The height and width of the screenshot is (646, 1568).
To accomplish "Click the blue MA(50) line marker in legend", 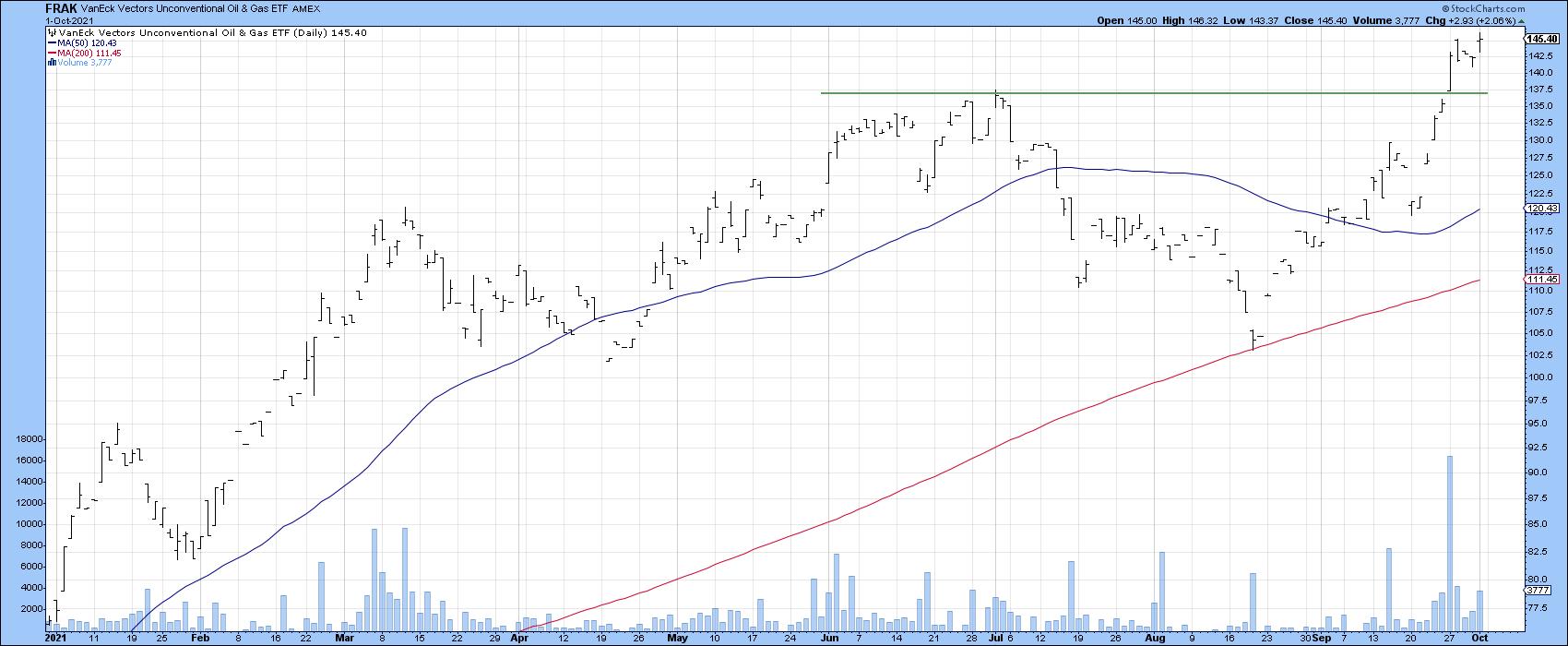I will pos(52,42).
